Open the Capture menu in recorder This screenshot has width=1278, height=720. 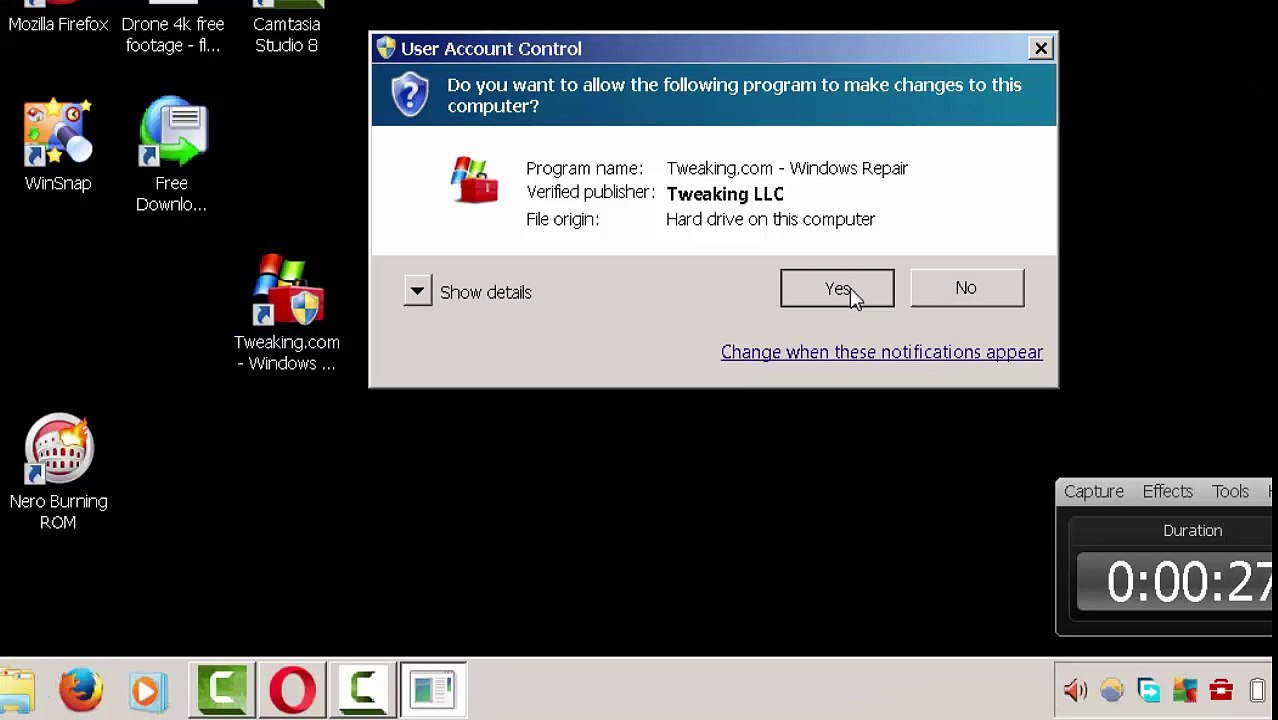coord(1094,491)
